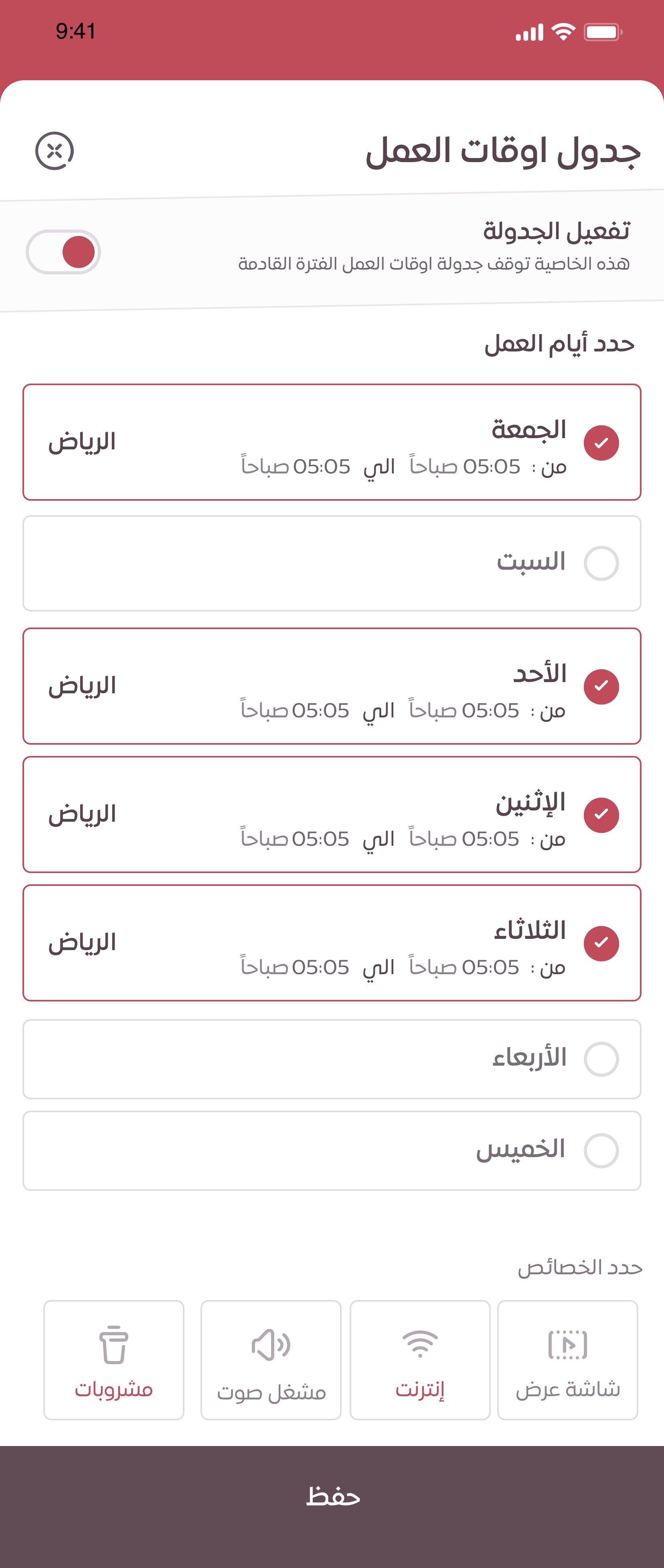Image resolution: width=664 pixels, height=1568 pixels.
Task: Tap the battery icon in status bar
Action: point(603,32)
